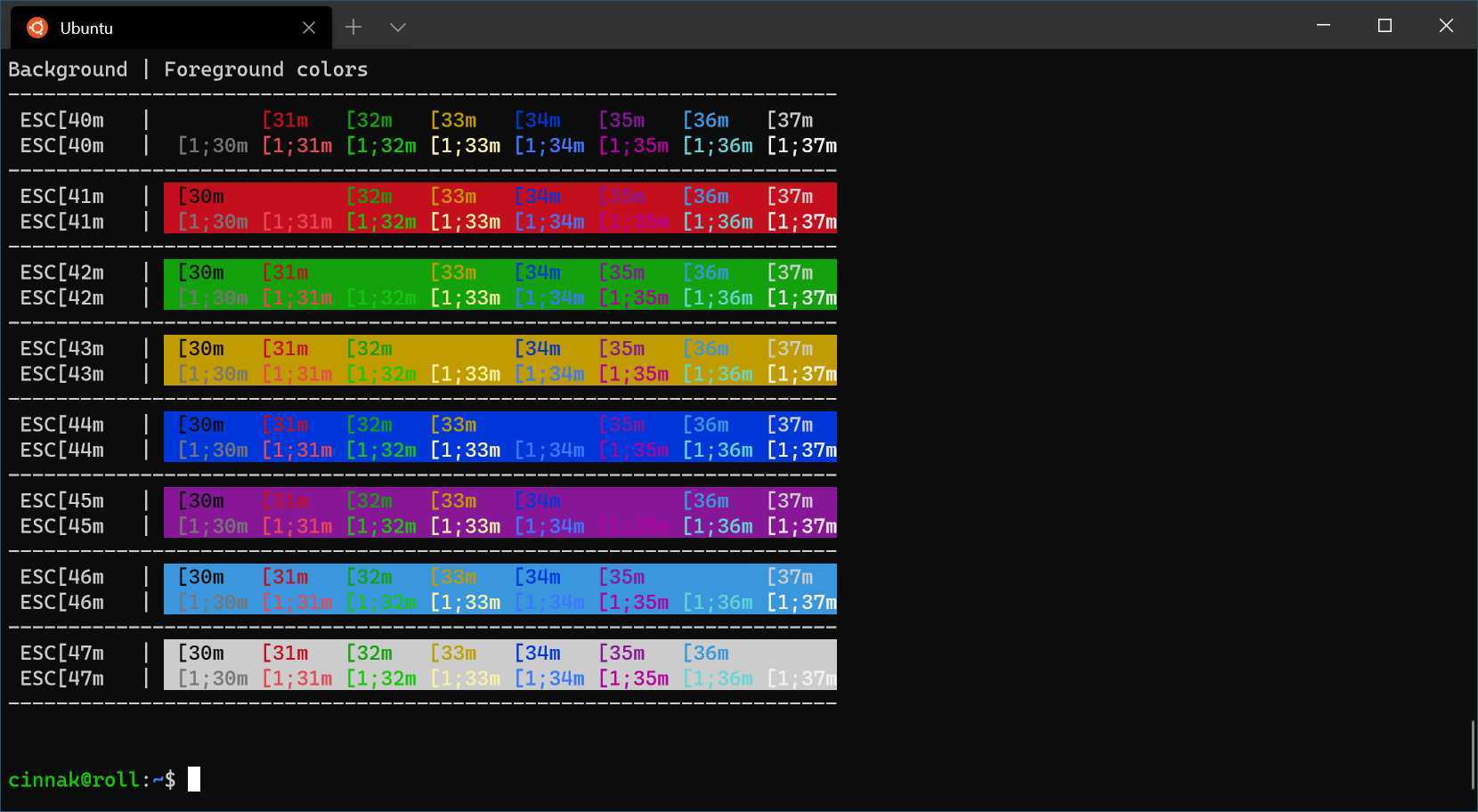This screenshot has height=812, width=1478.
Task: Click purple [35m in the ESC[40m row
Action: 621,120
